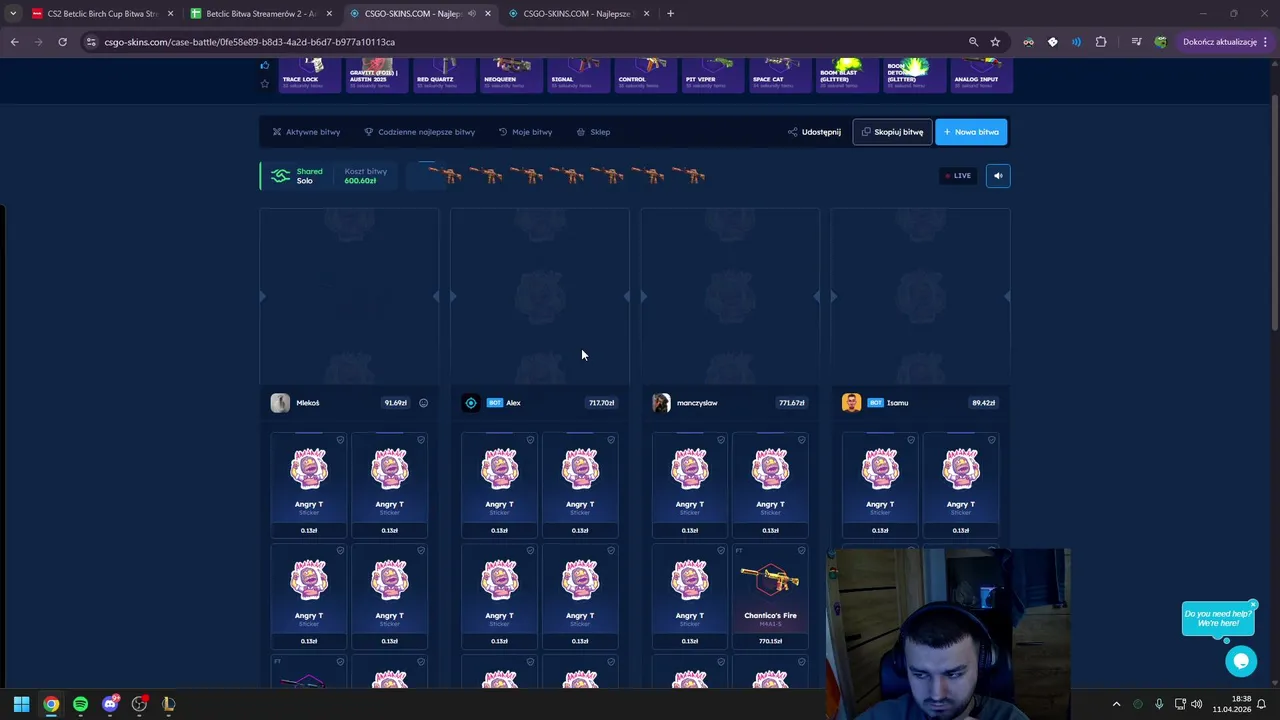This screenshot has height=720, width=1280.
Task: Click the 770.15zł price on Chantico's Fire
Action: tap(770, 641)
